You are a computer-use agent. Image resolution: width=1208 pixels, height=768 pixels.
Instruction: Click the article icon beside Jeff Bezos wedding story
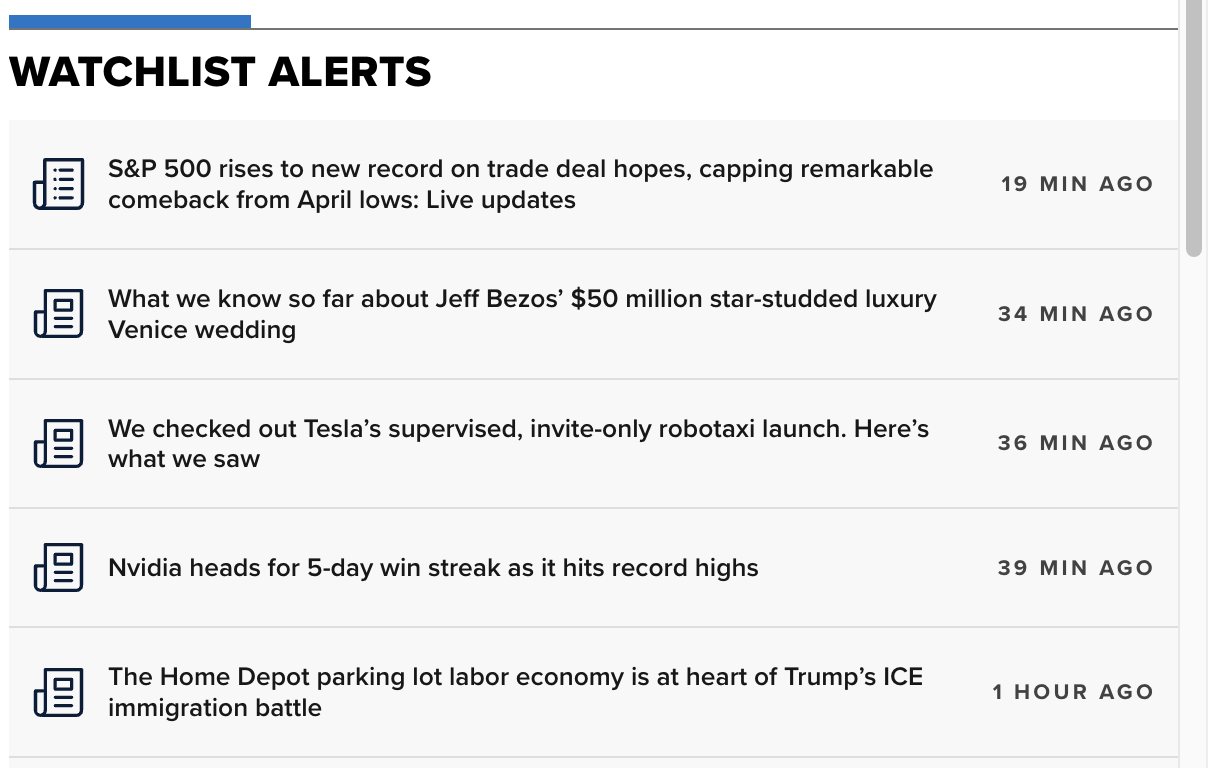click(59, 314)
